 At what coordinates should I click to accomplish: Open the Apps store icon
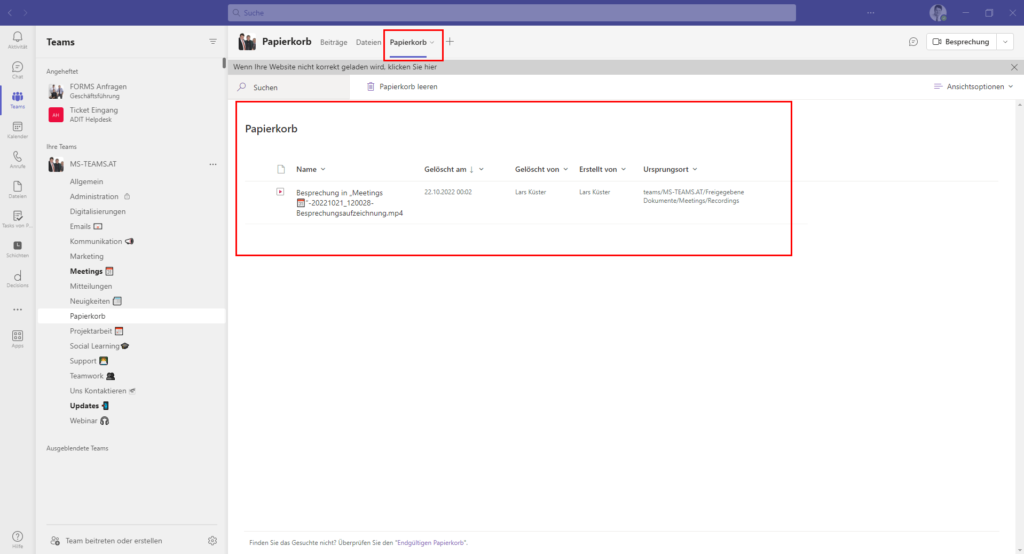point(18,338)
